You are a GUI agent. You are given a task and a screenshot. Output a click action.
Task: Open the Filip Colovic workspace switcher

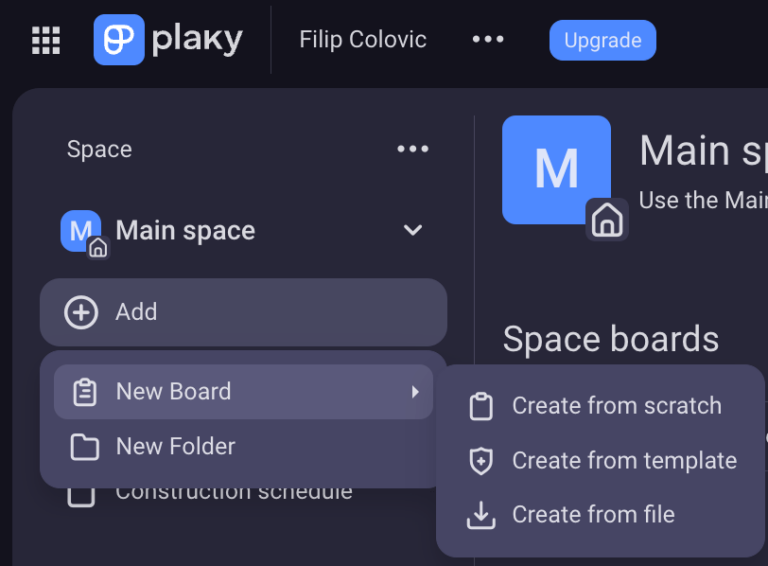(363, 40)
